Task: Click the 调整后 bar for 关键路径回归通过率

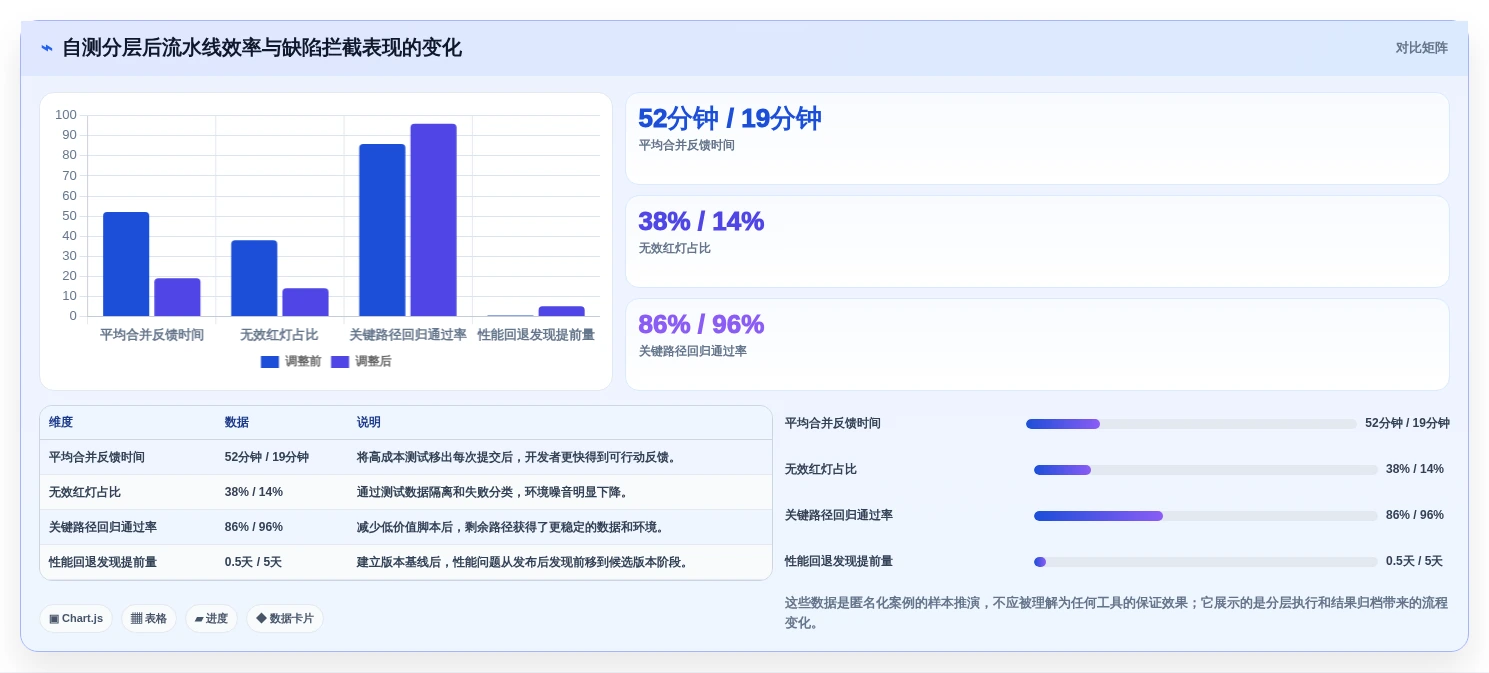Action: (433, 220)
